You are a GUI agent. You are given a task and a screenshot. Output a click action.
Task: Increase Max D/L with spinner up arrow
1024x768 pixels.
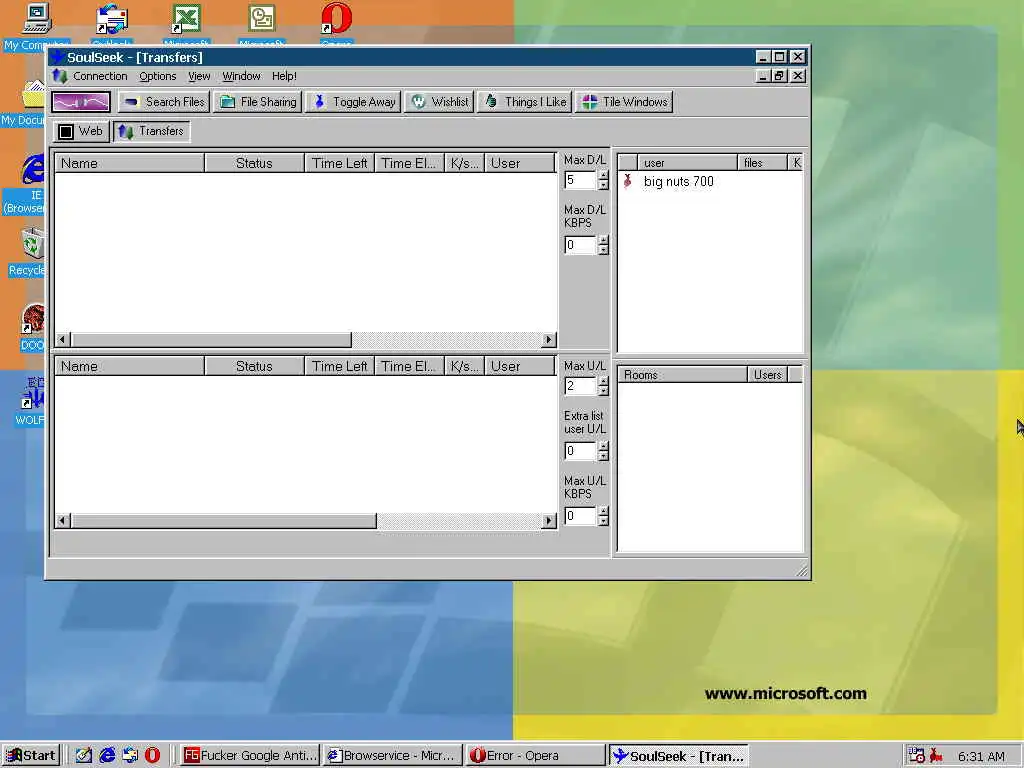[x=603, y=176]
